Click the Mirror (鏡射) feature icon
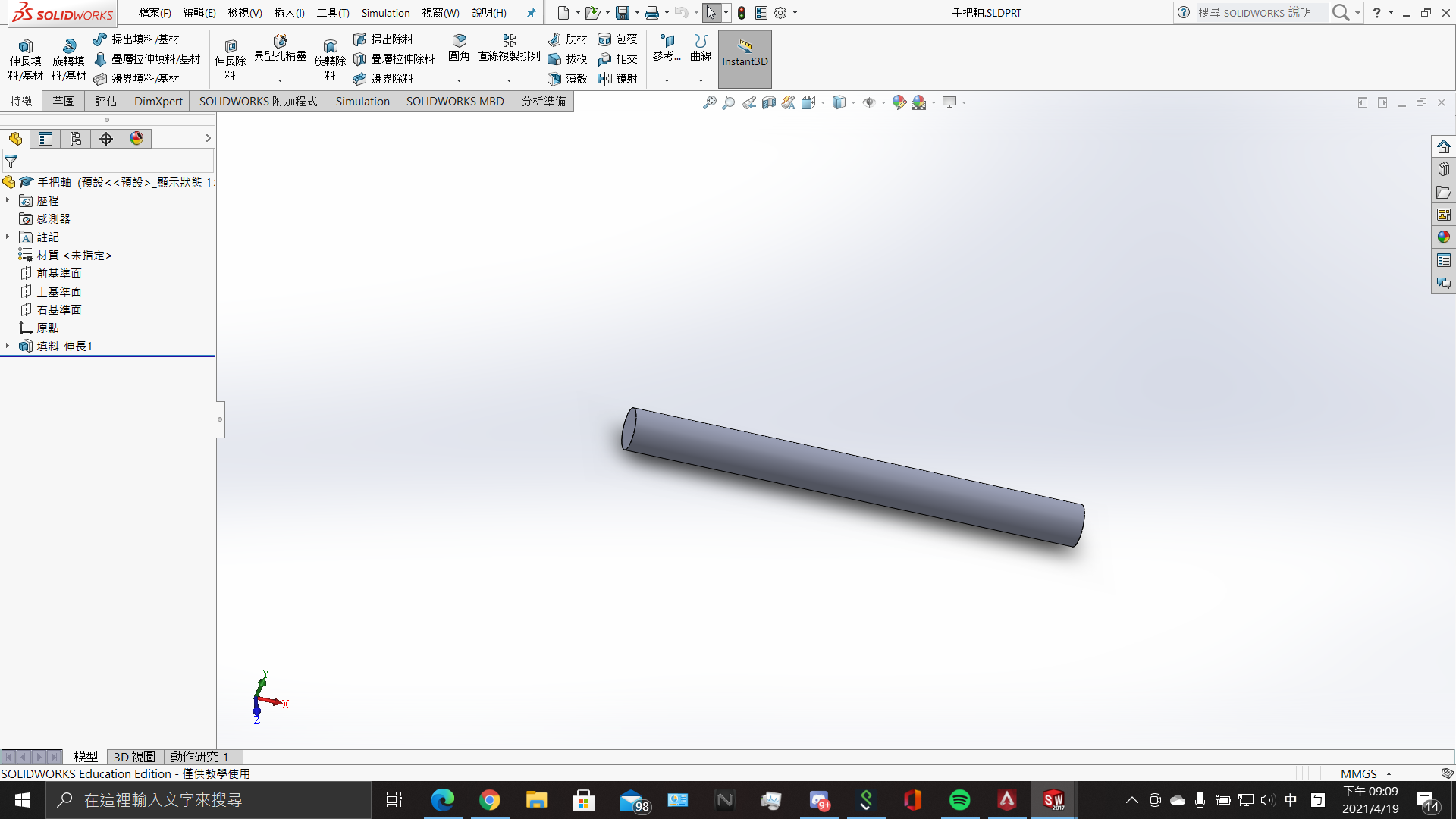Image resolution: width=1456 pixels, height=819 pixels. point(604,78)
